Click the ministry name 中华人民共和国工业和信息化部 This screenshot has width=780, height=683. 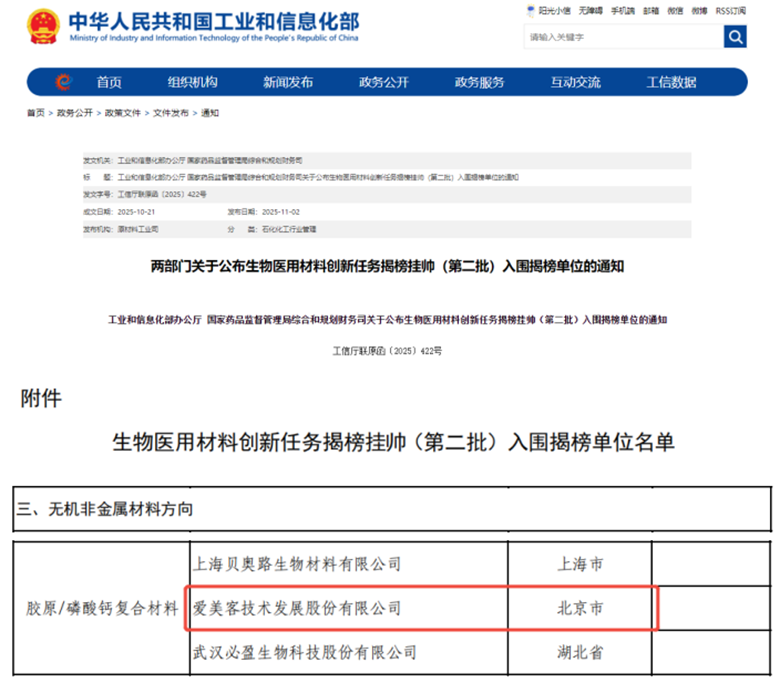point(214,21)
